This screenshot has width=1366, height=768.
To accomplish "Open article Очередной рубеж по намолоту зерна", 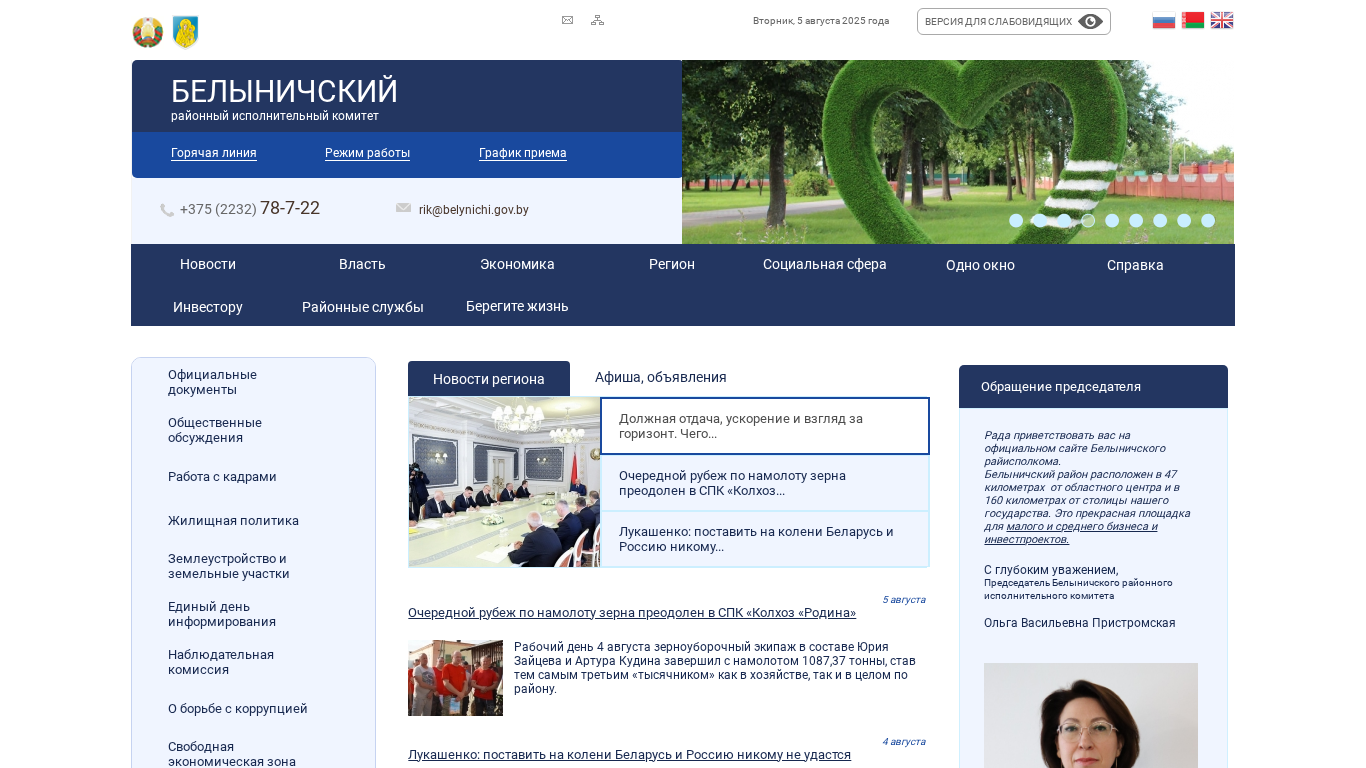I will tap(632, 613).
